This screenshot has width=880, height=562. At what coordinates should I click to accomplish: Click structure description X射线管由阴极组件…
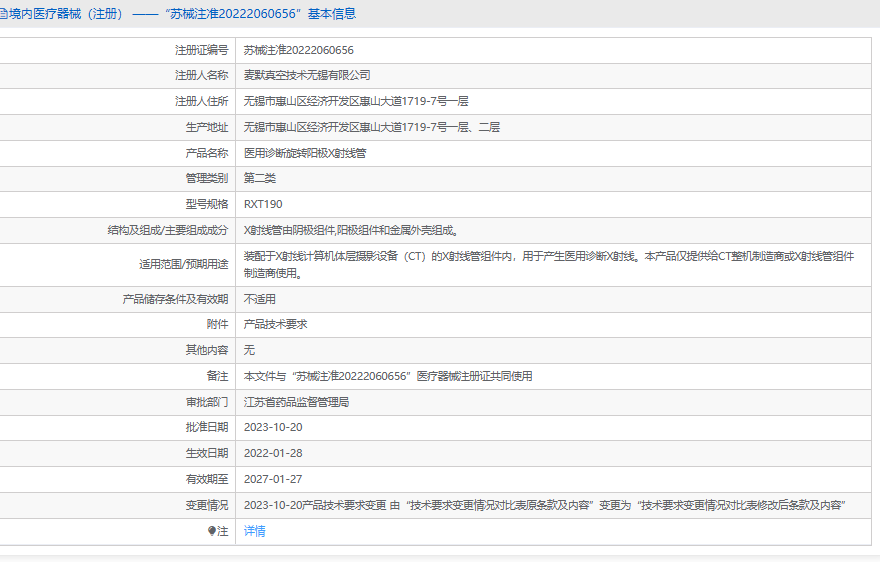tap(351, 230)
